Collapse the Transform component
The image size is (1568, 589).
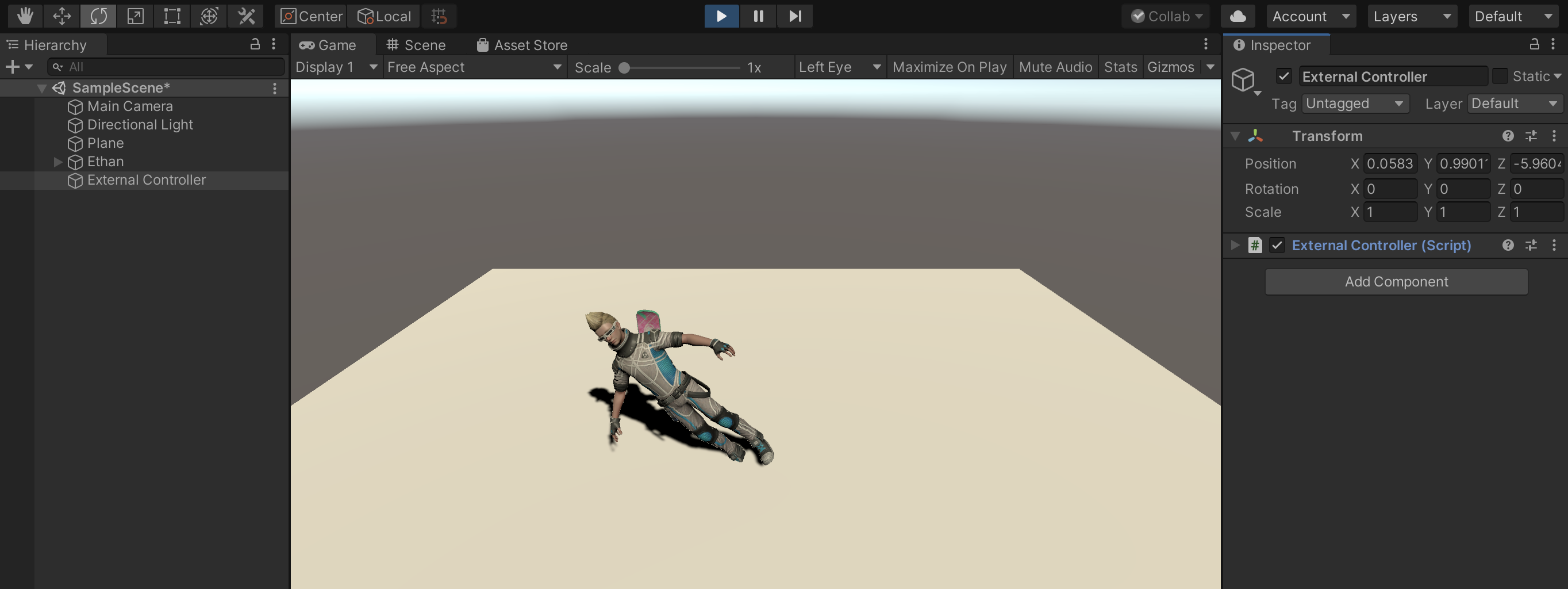point(1235,136)
